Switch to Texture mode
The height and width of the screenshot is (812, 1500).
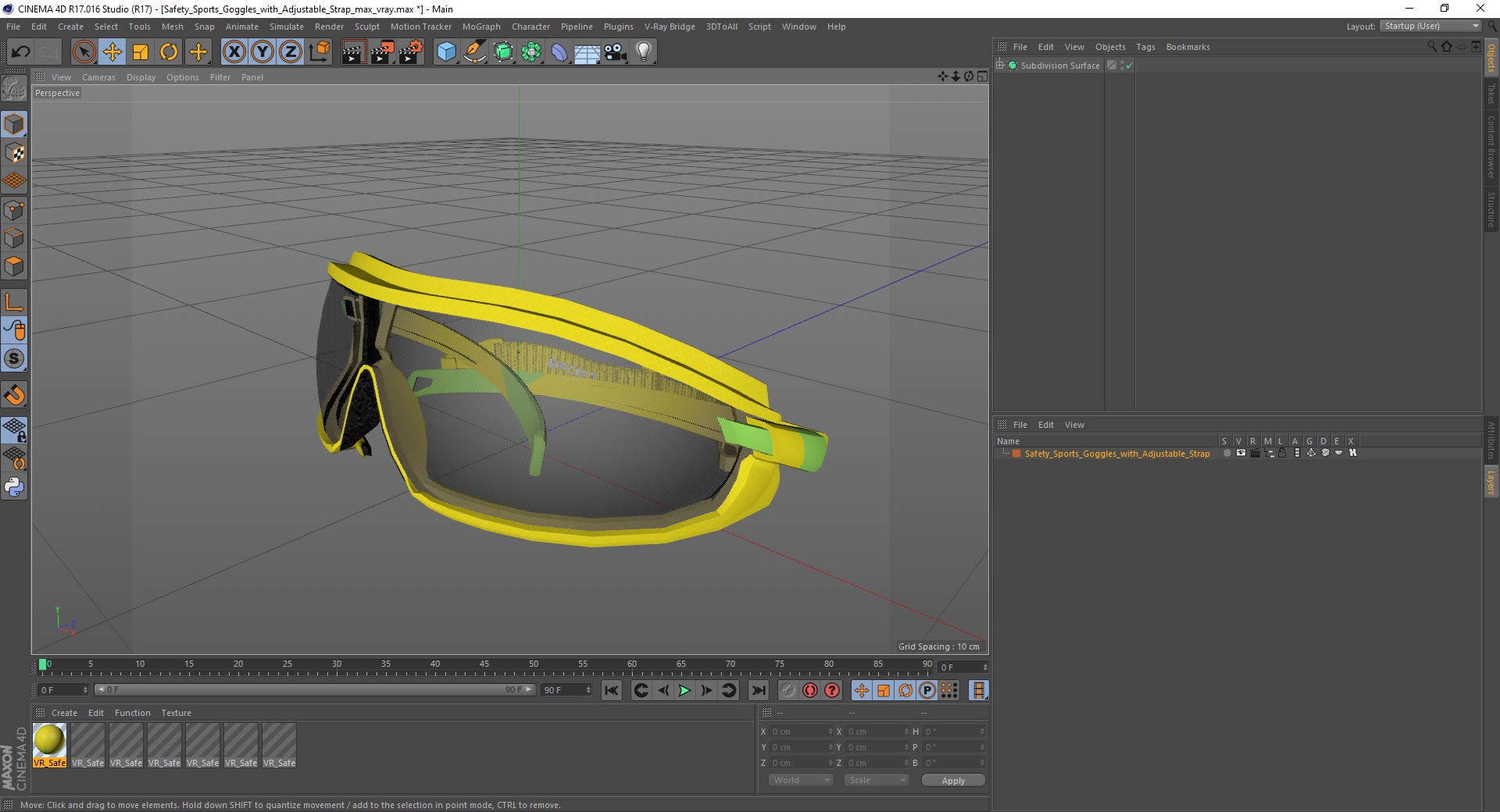pos(14,153)
